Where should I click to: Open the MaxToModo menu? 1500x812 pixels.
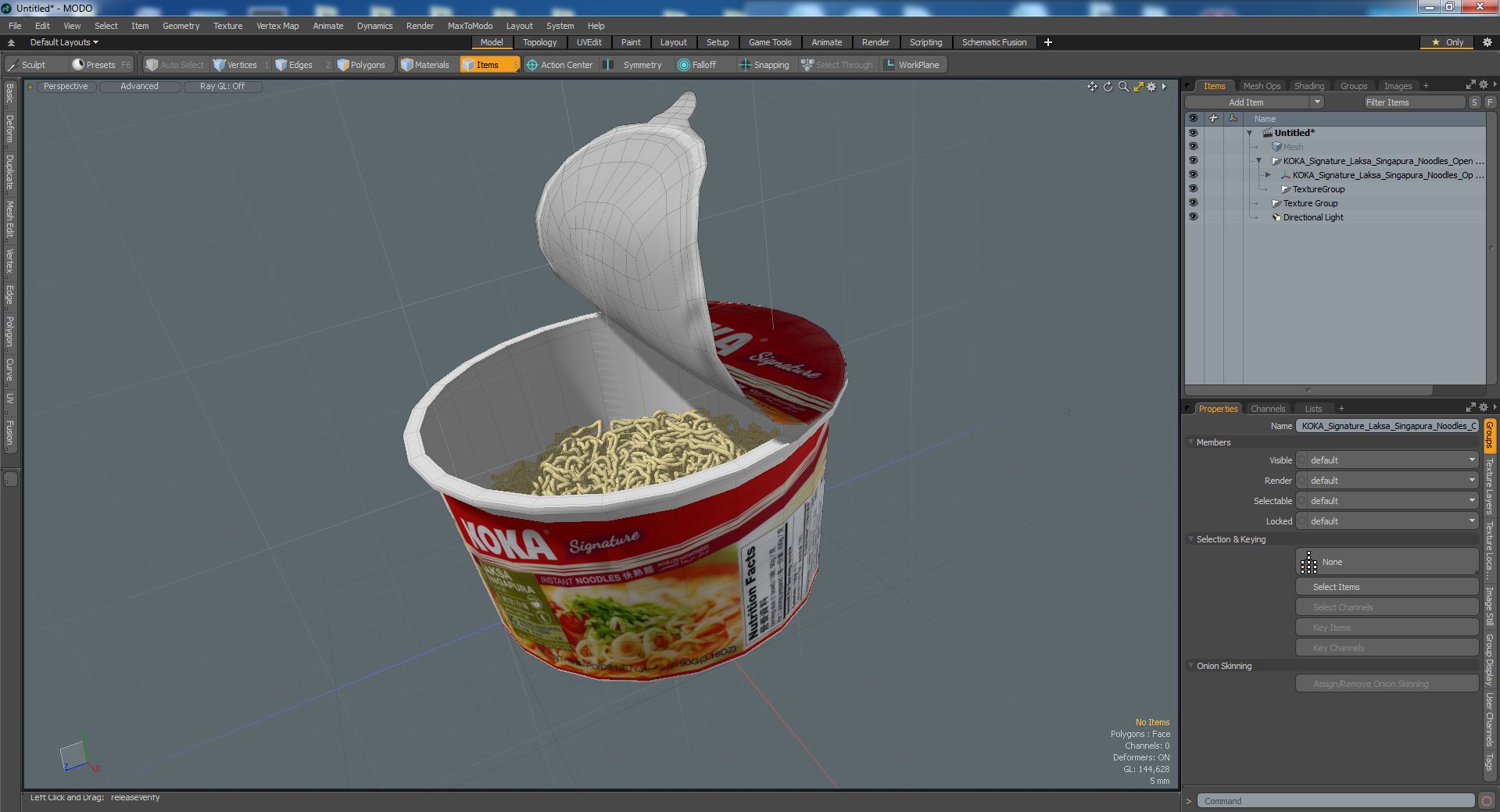470,26
